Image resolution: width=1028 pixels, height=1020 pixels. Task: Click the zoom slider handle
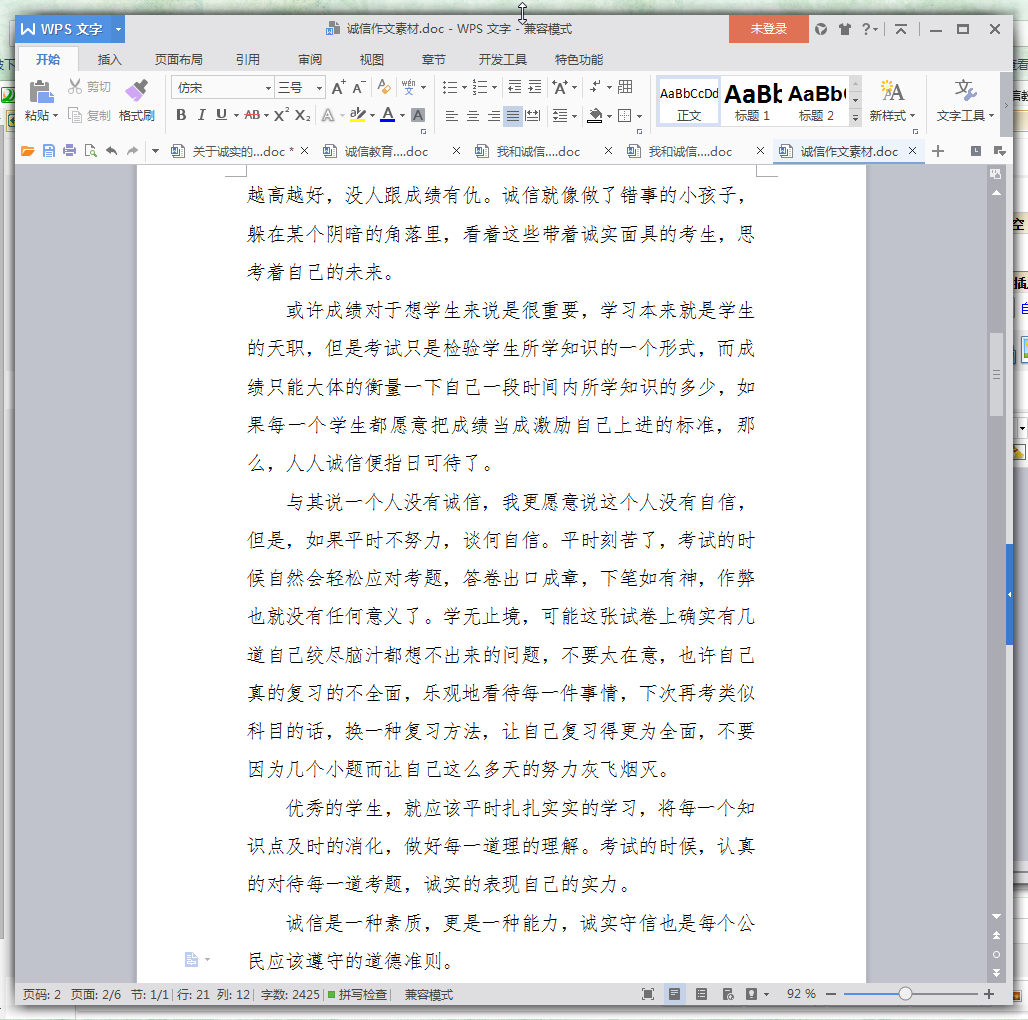point(905,994)
